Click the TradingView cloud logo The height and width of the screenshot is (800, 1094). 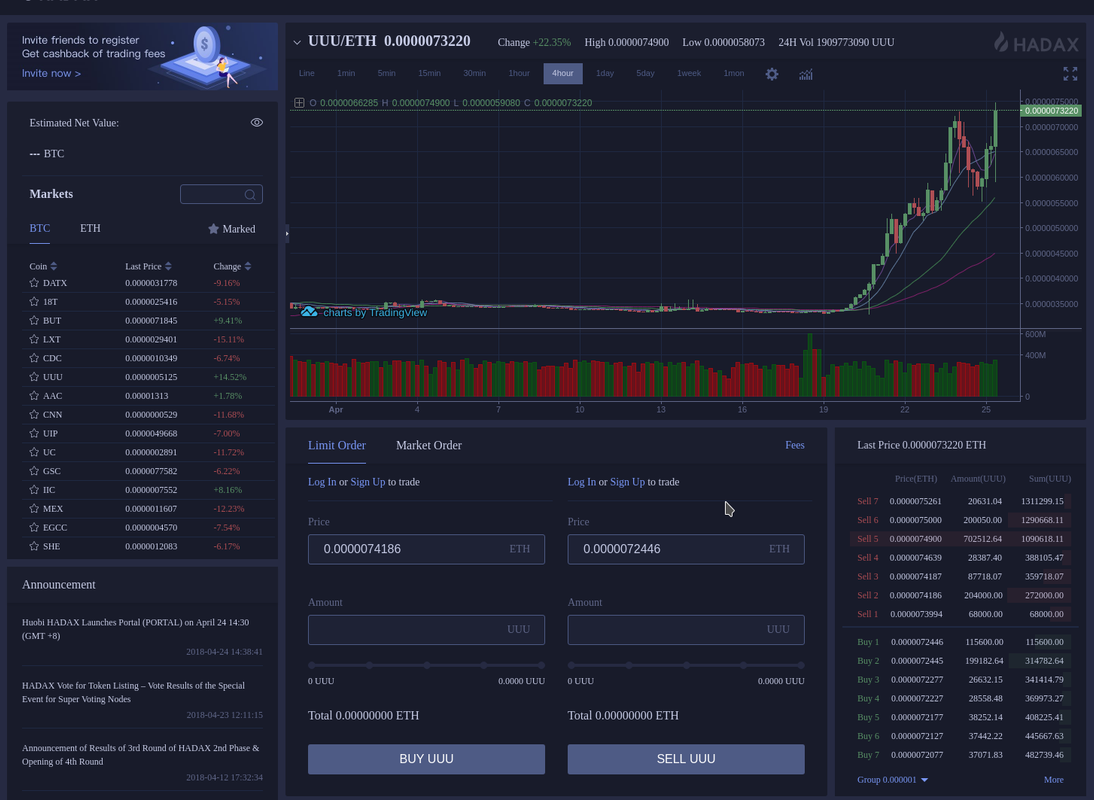[x=308, y=312]
